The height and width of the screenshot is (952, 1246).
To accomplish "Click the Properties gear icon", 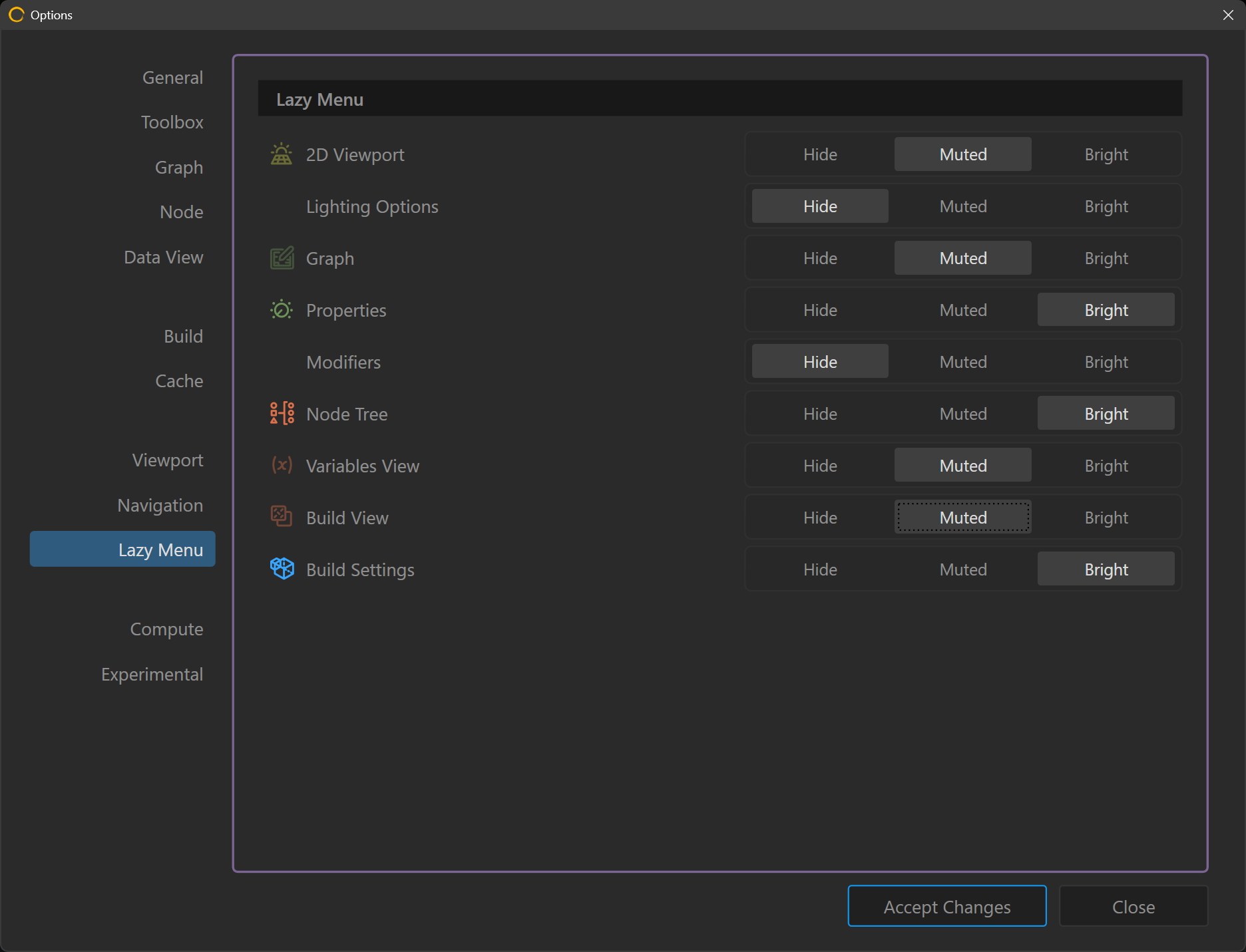I will coord(282,310).
